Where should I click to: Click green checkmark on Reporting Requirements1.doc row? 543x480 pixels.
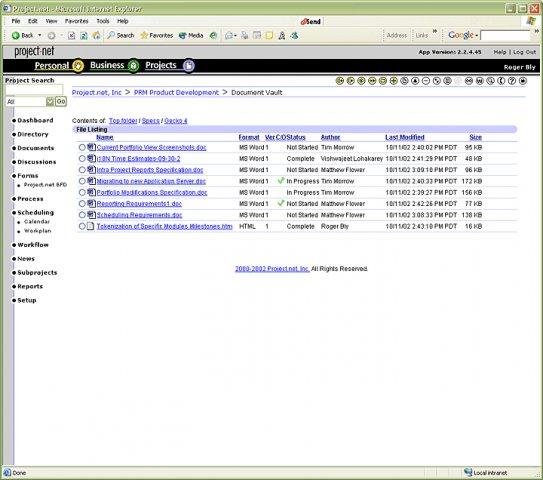pyautogui.click(x=281, y=203)
